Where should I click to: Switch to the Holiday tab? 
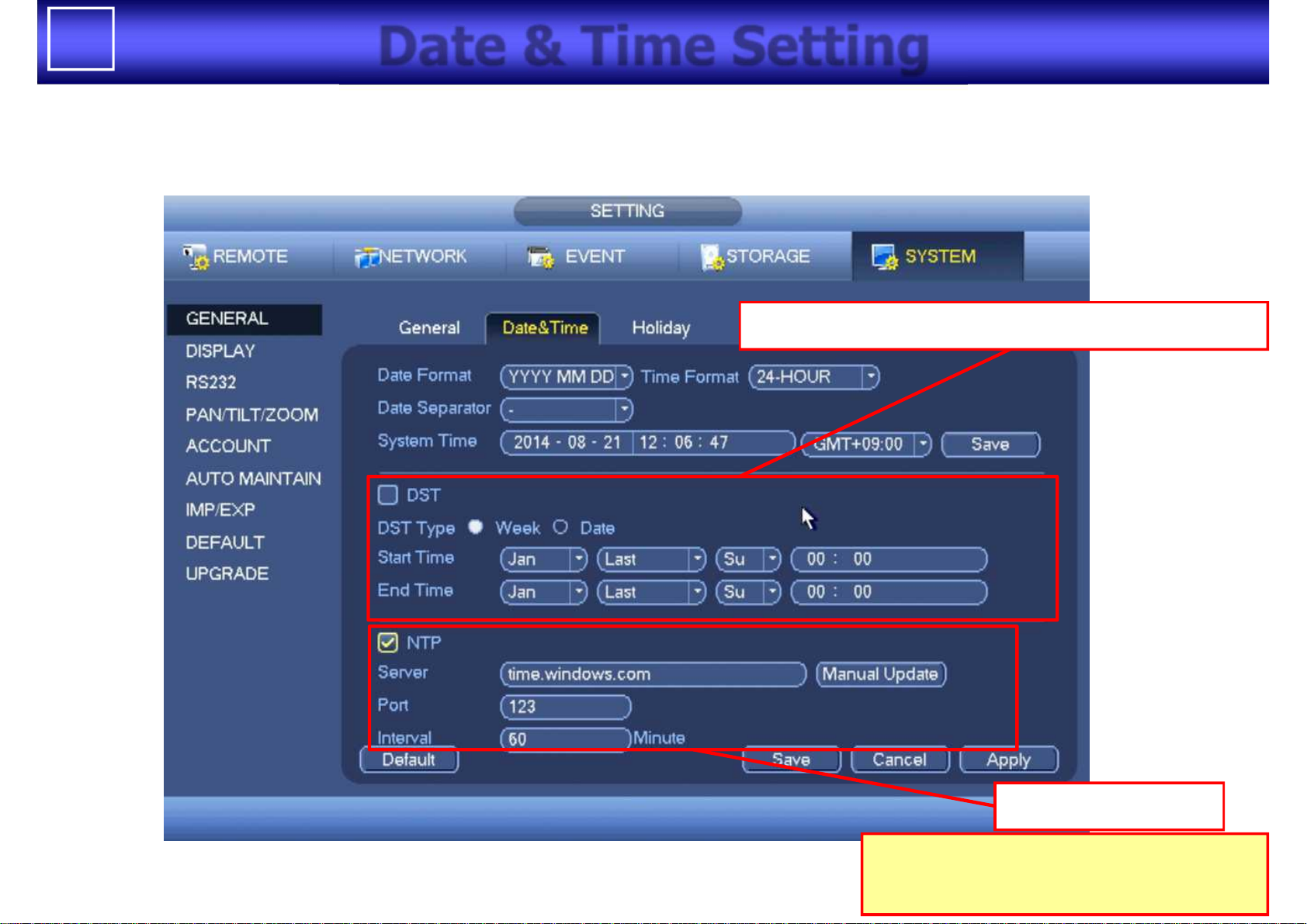click(660, 328)
